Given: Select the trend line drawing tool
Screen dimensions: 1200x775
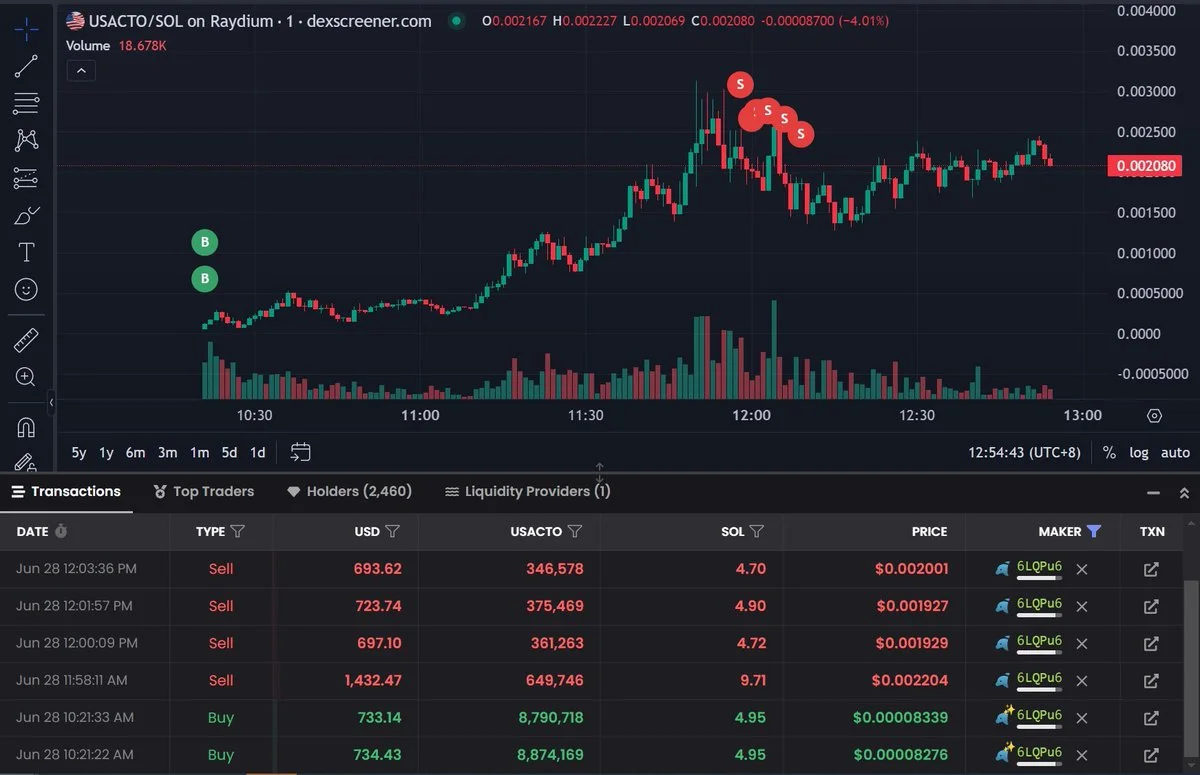Looking at the screenshot, I should [26, 66].
